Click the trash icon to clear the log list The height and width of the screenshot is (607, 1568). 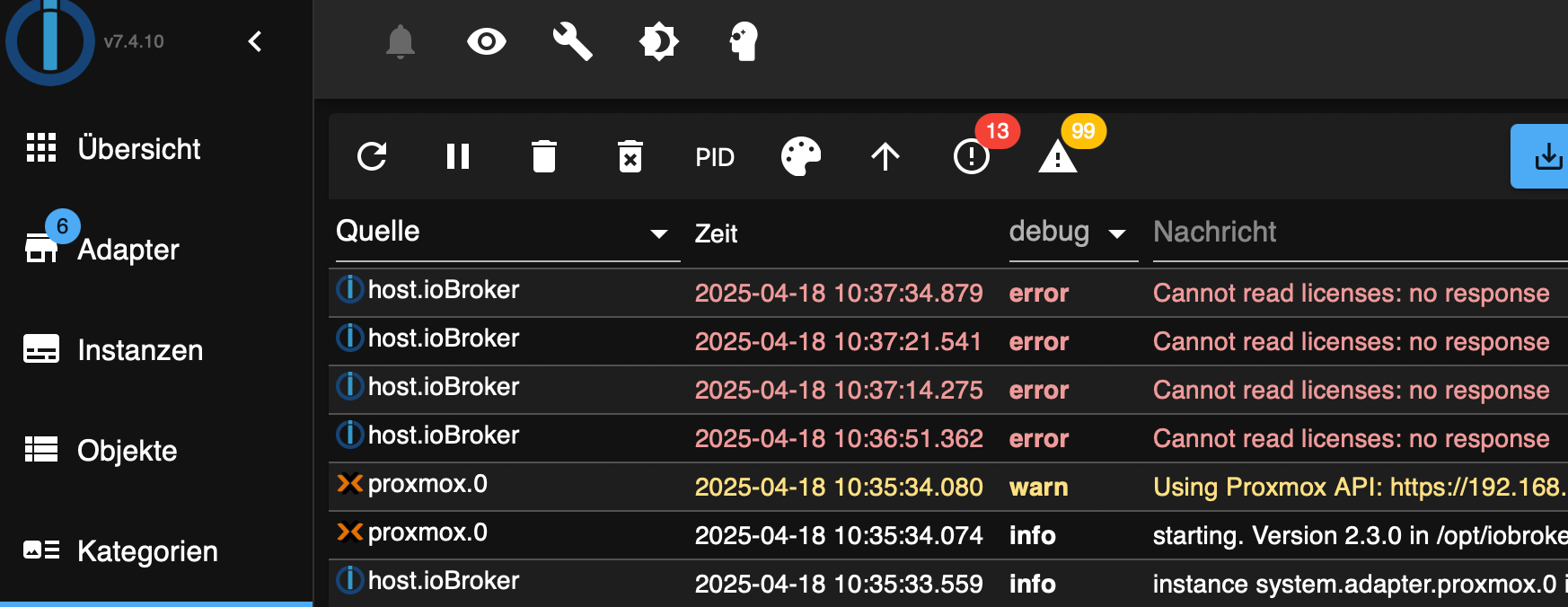pyautogui.click(x=544, y=157)
